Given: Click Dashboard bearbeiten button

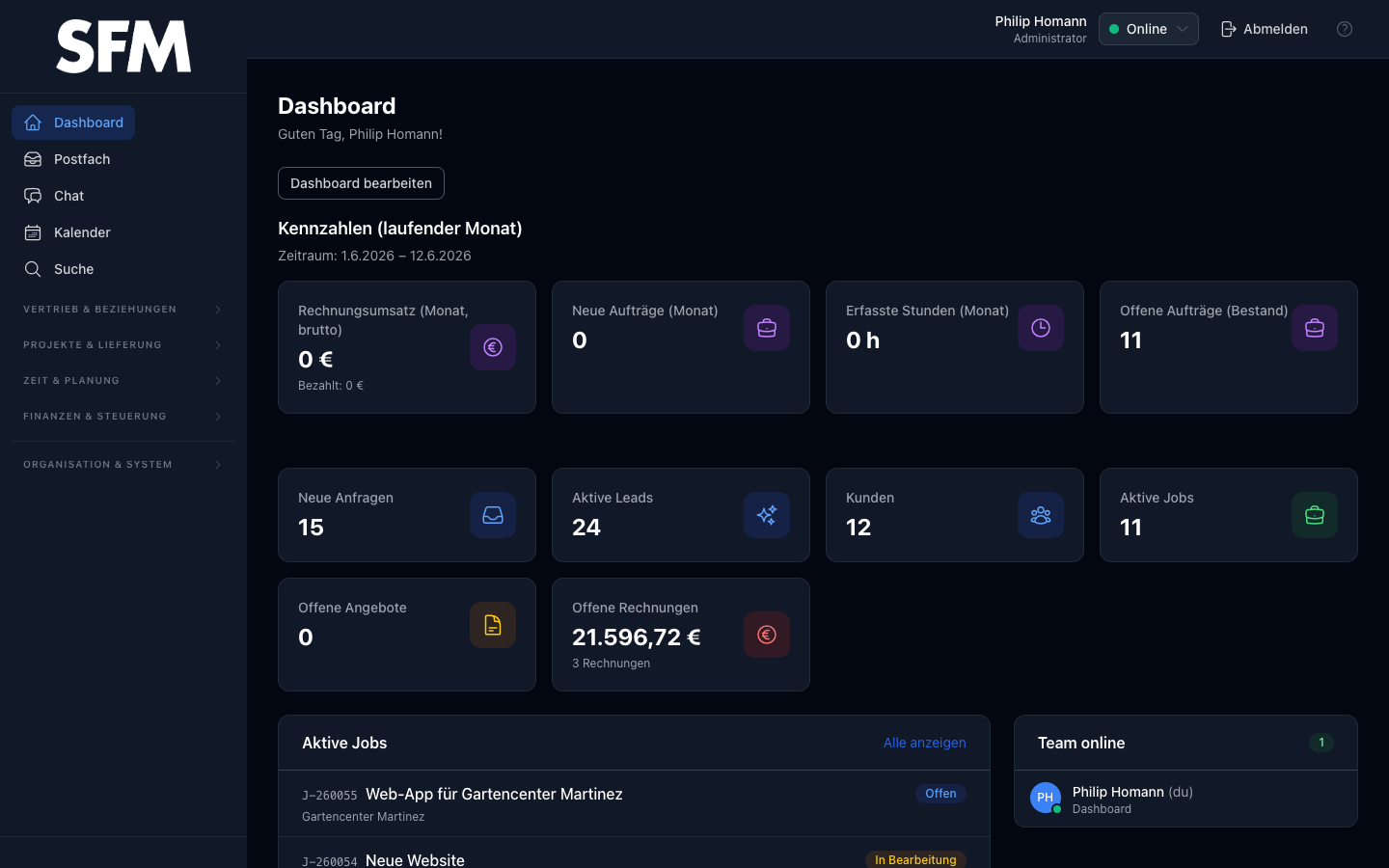Looking at the screenshot, I should 361,183.
